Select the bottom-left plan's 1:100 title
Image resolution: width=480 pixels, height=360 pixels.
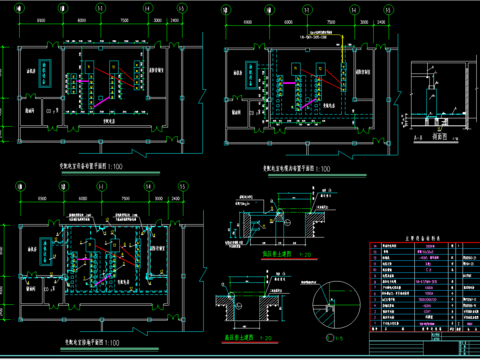[x=92, y=342]
